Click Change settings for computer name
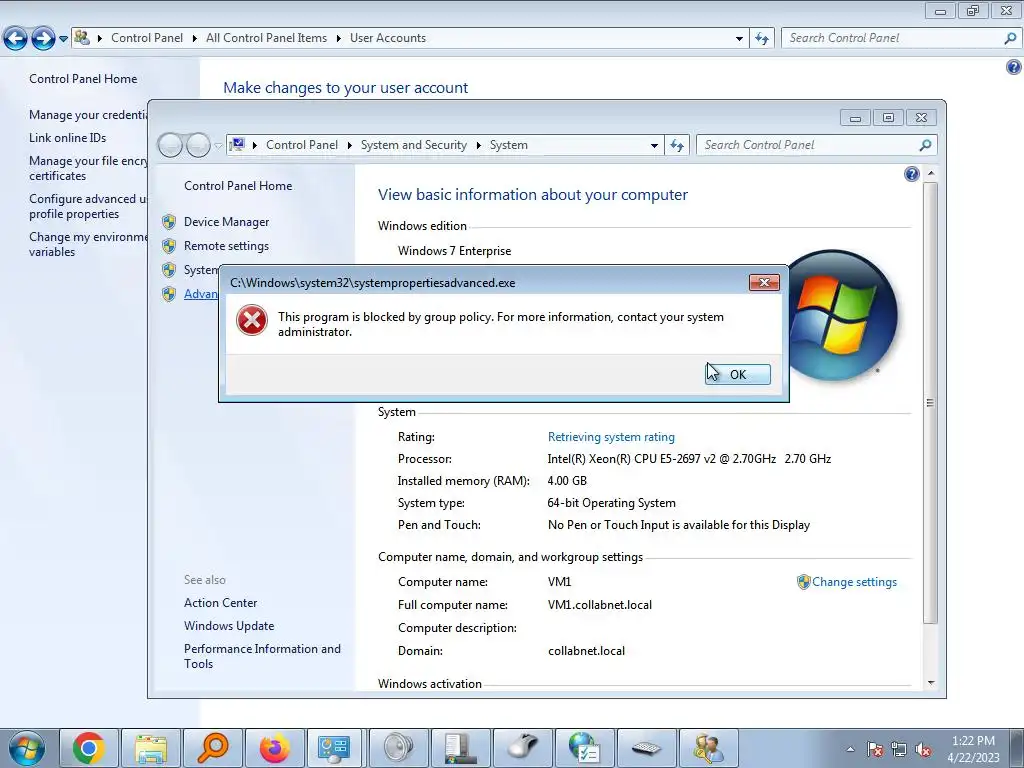The height and width of the screenshot is (768, 1024). pos(854,582)
